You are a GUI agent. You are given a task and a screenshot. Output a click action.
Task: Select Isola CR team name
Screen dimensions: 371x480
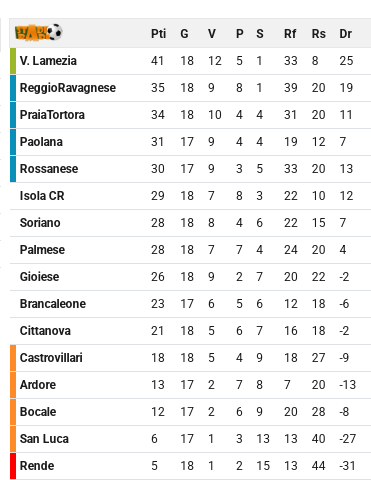[42, 196]
